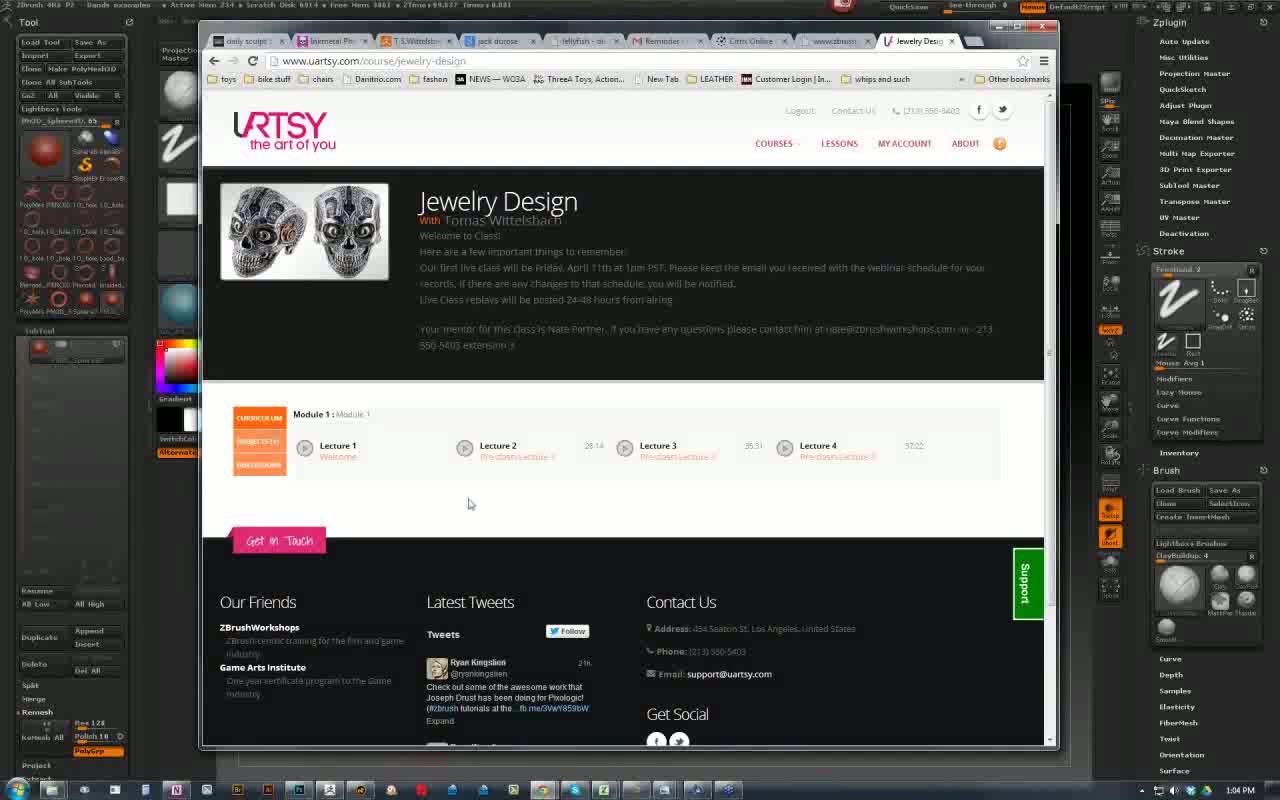1280x800 pixels.
Task: Open the Windows Start button
Action: (19, 790)
